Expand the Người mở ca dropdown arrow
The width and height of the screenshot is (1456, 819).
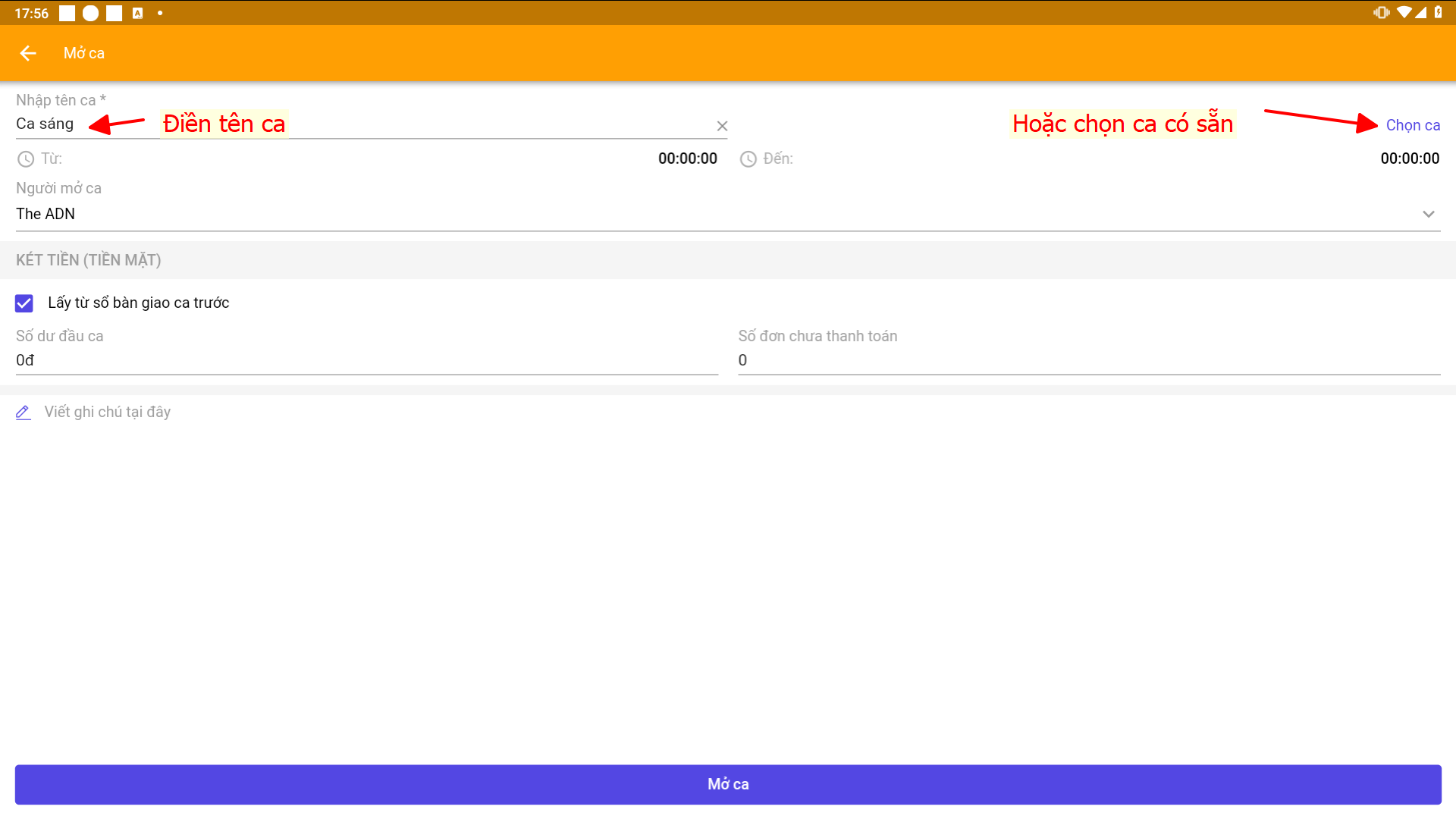[x=1429, y=215]
